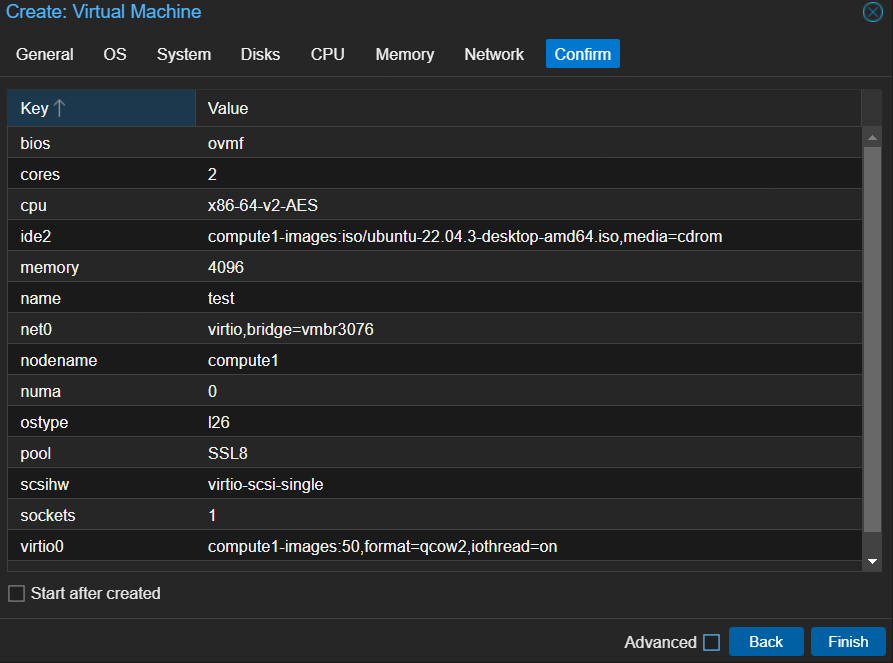Go to the System tab
The height and width of the screenshot is (663, 893).
pos(184,54)
